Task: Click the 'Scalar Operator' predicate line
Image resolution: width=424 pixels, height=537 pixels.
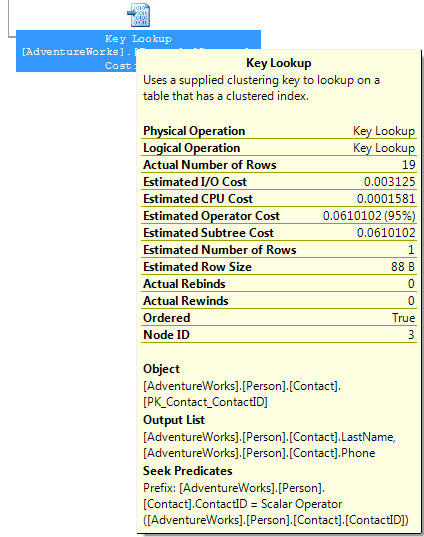Action: (x=242, y=504)
